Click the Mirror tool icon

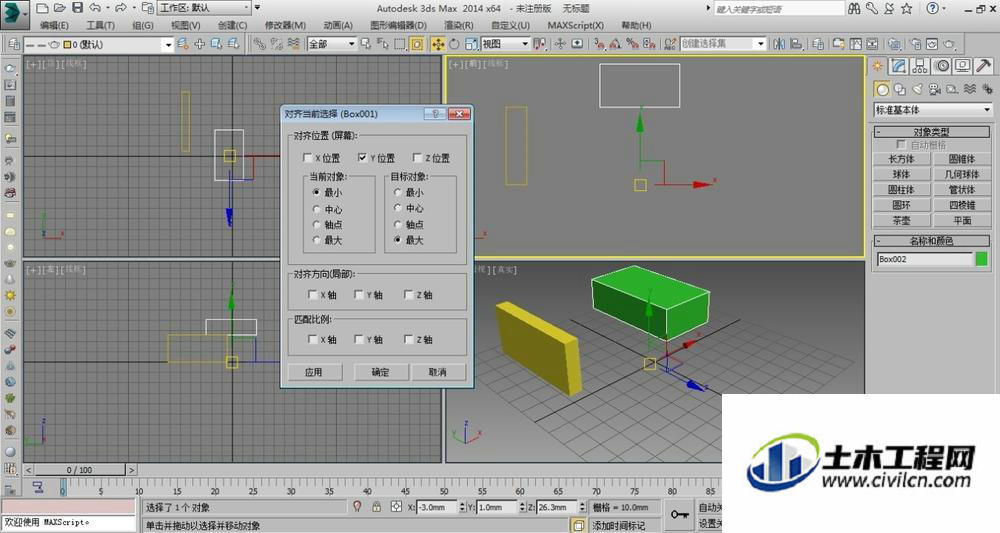point(779,44)
